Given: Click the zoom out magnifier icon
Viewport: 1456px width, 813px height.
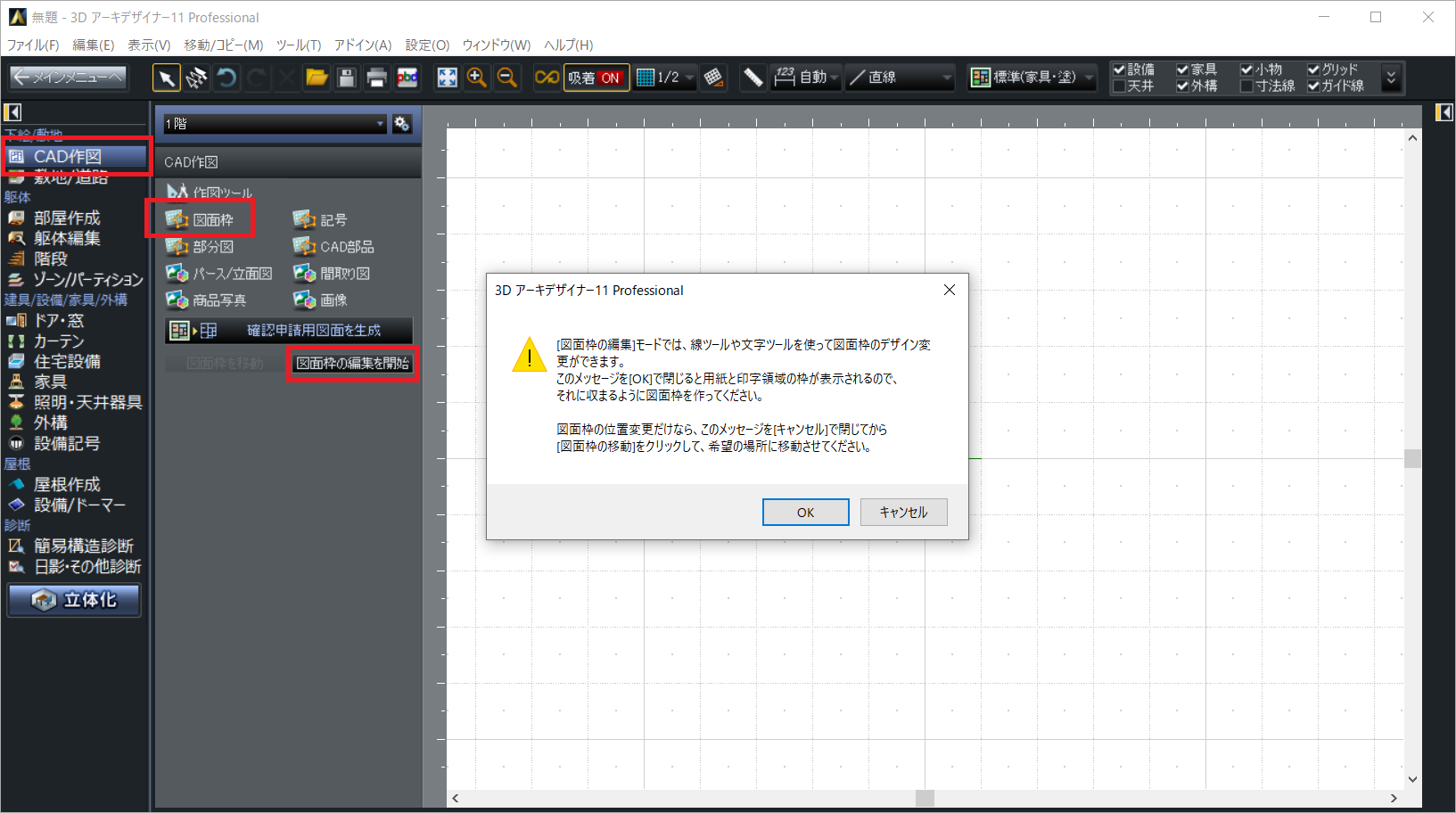Looking at the screenshot, I should pyautogui.click(x=507, y=78).
